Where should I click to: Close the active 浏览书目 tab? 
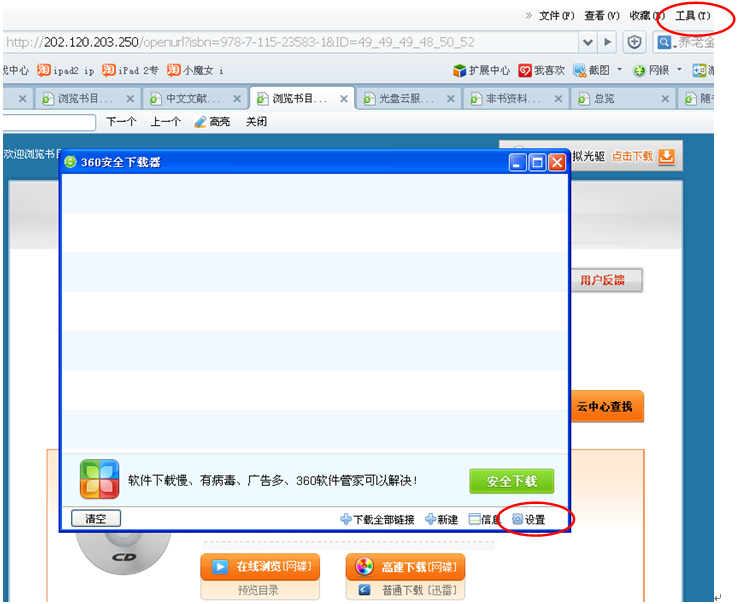point(344,99)
